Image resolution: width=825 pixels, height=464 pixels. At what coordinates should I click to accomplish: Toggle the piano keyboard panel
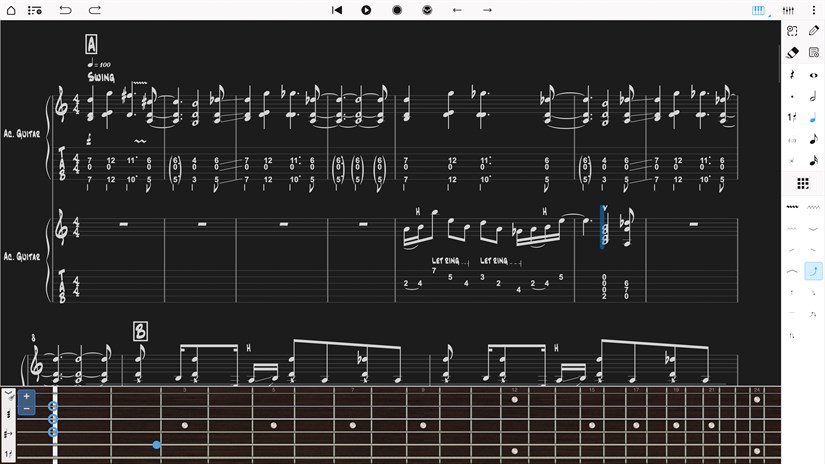tap(758, 10)
